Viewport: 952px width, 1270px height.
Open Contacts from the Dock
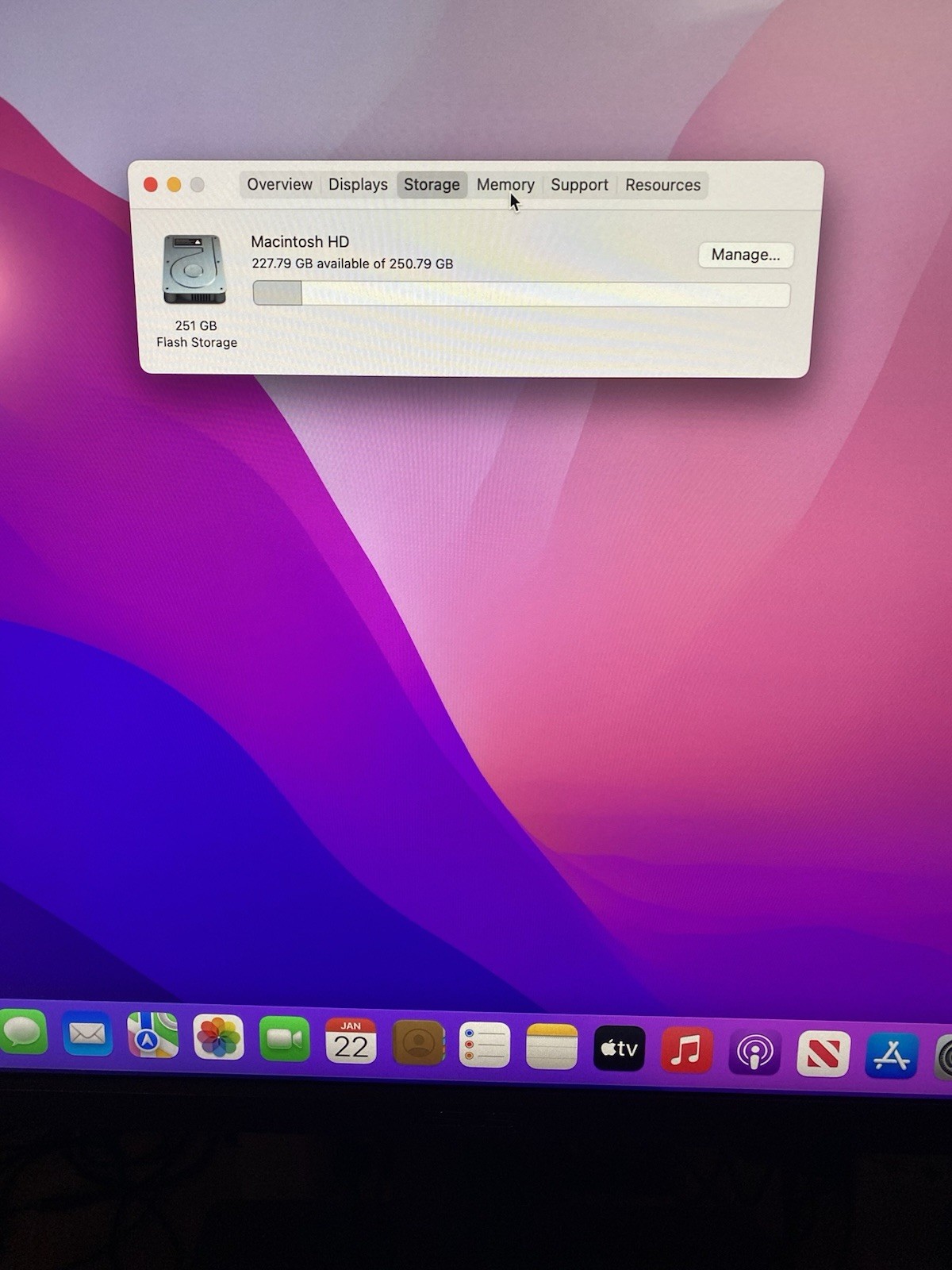pyautogui.click(x=418, y=1043)
